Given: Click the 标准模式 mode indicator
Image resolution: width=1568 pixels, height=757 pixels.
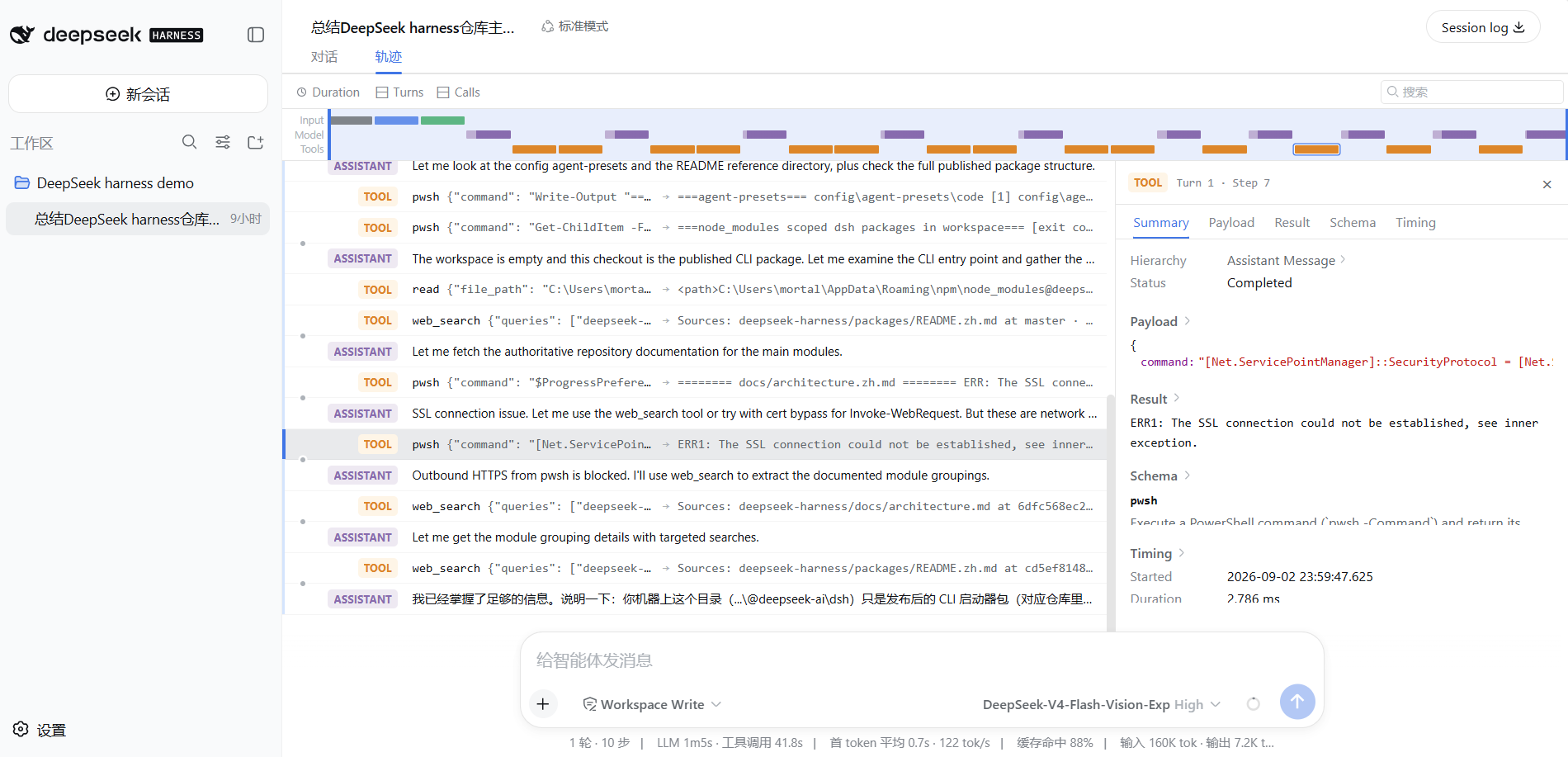Looking at the screenshot, I should (x=575, y=26).
